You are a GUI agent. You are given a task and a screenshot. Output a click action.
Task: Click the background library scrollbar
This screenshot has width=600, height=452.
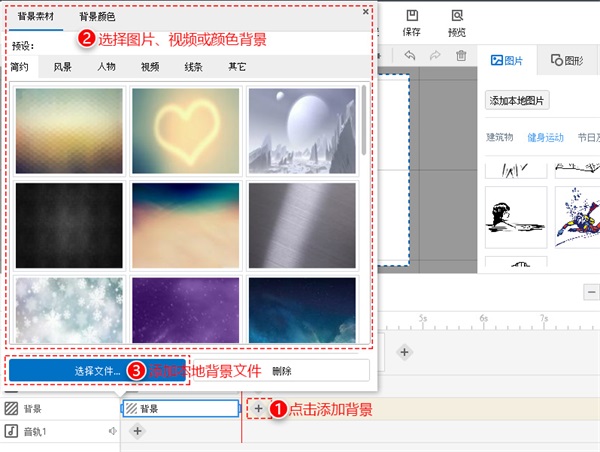tap(364, 121)
